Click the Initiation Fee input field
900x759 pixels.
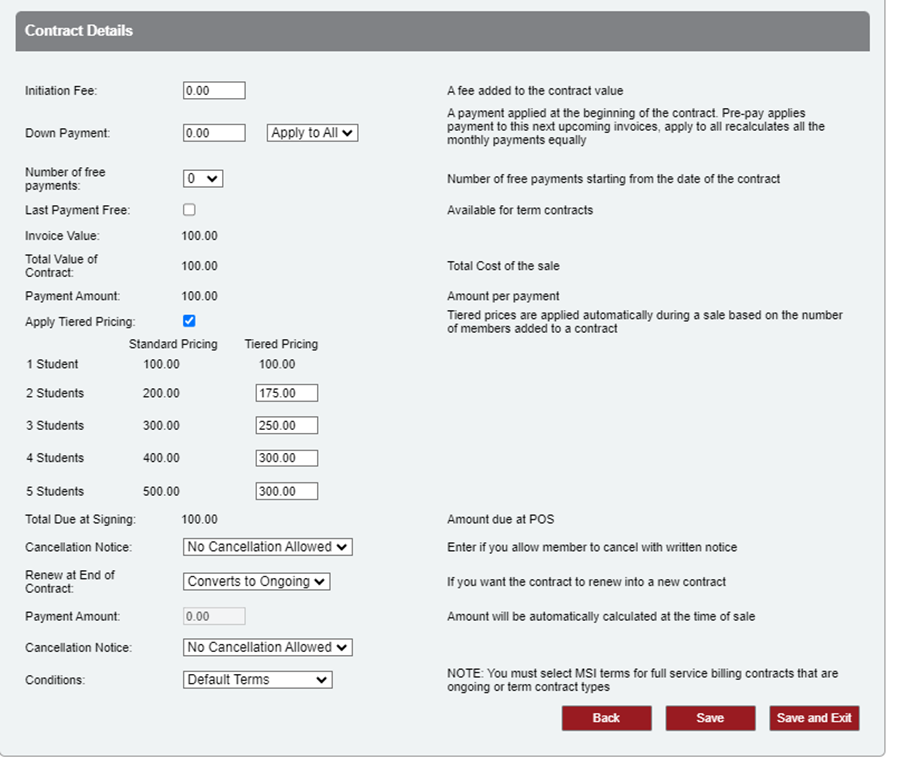(x=214, y=91)
